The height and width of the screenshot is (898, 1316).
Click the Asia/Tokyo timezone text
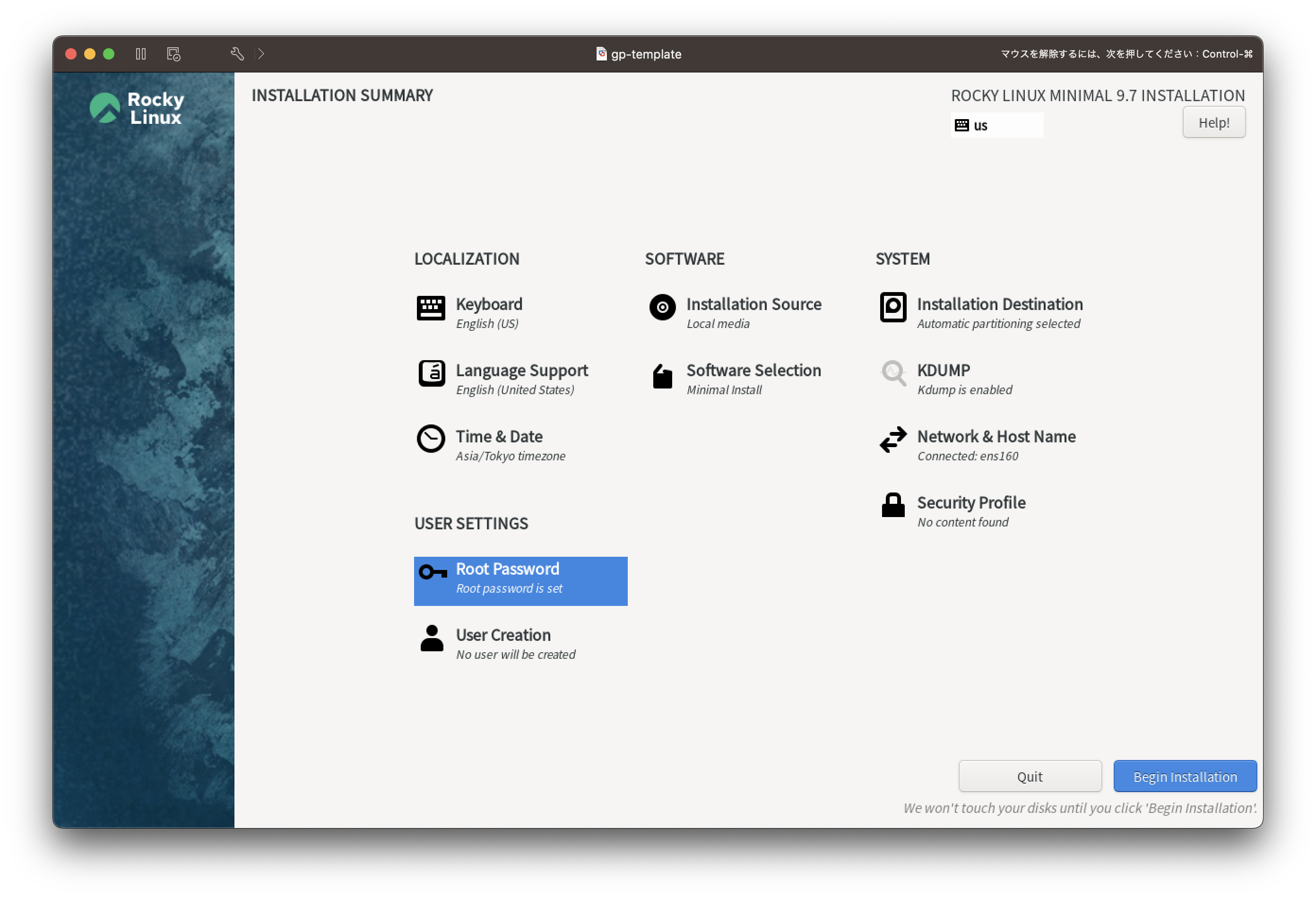pyautogui.click(x=510, y=457)
